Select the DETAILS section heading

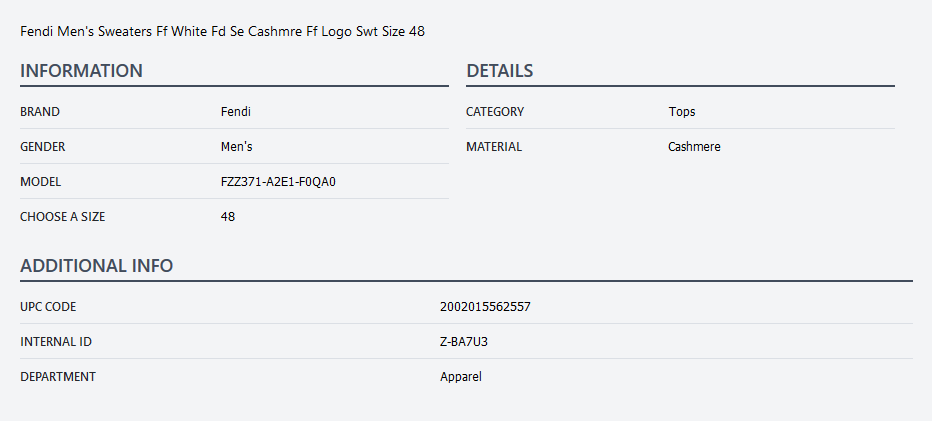(x=499, y=71)
